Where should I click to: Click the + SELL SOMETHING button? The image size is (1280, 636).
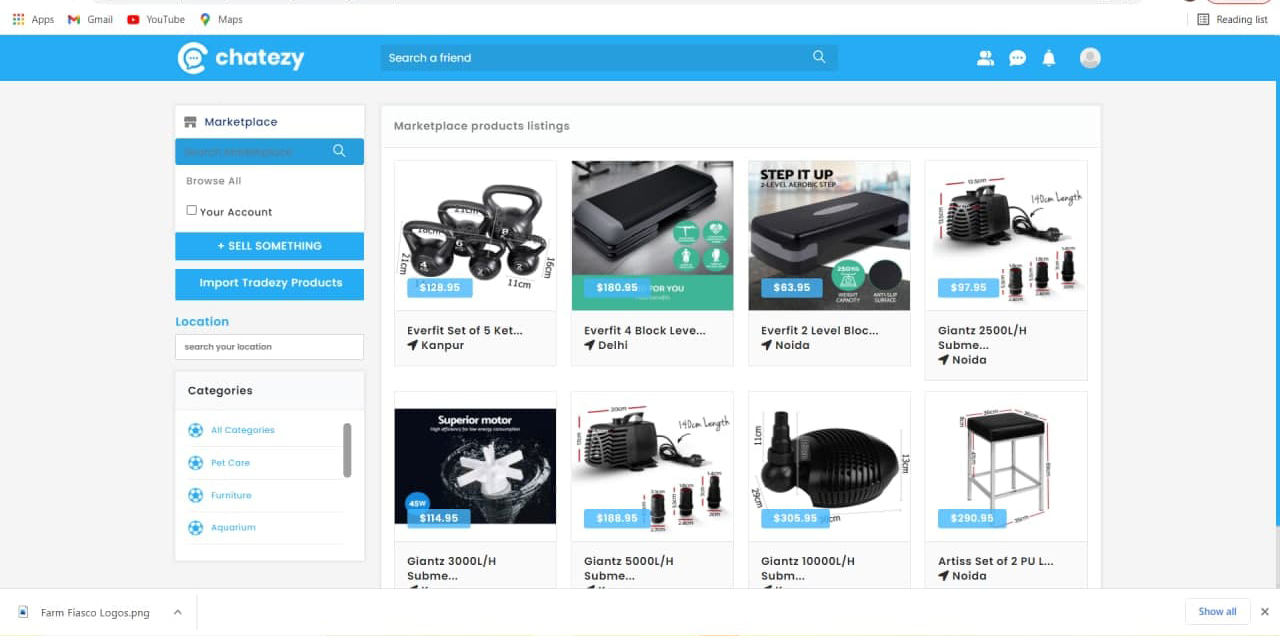coord(269,246)
